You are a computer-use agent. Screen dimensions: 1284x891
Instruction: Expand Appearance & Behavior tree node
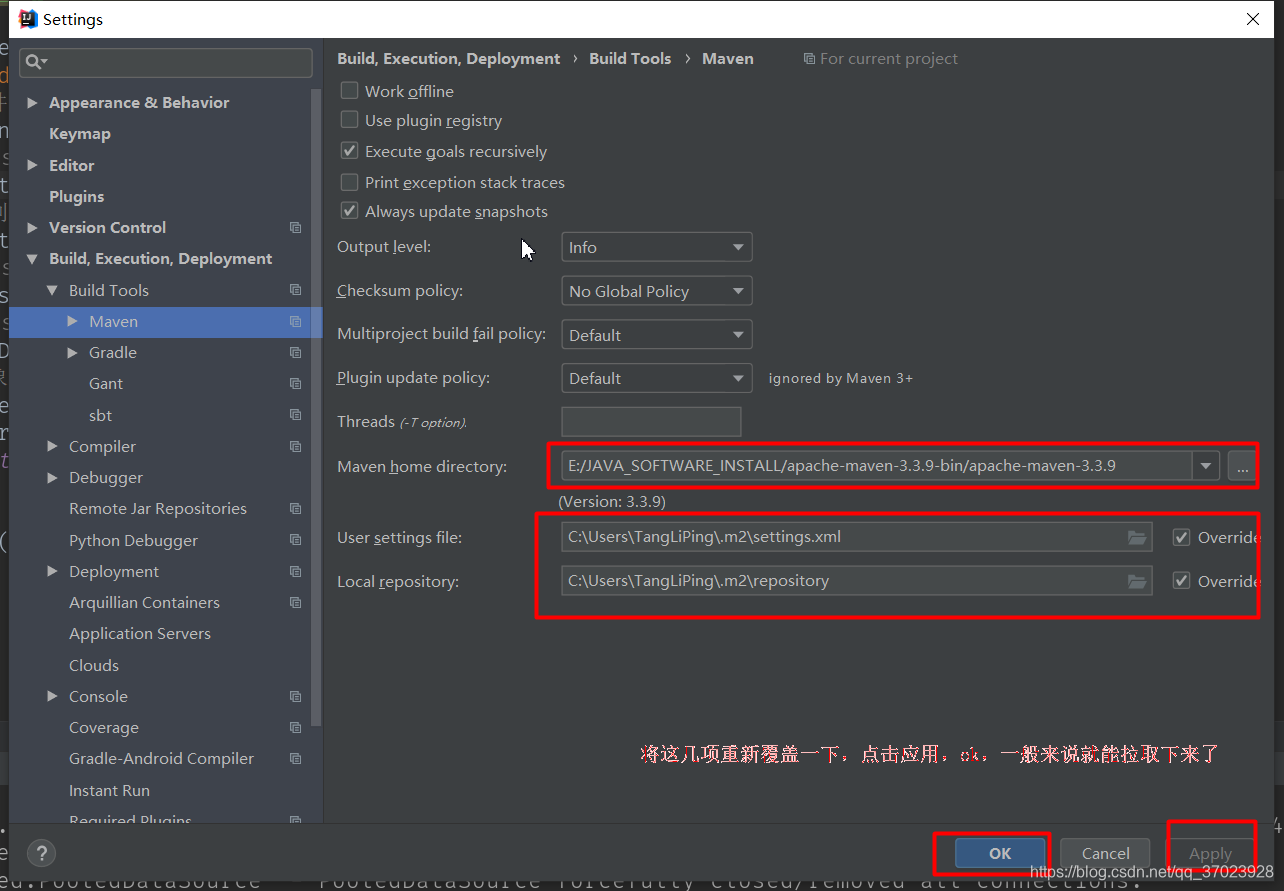click(32, 103)
